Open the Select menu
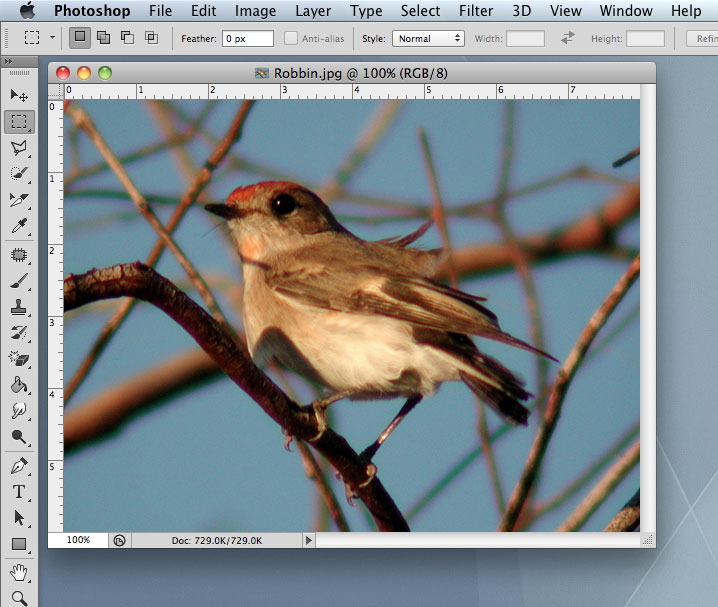Image resolution: width=718 pixels, height=607 pixels. click(420, 11)
